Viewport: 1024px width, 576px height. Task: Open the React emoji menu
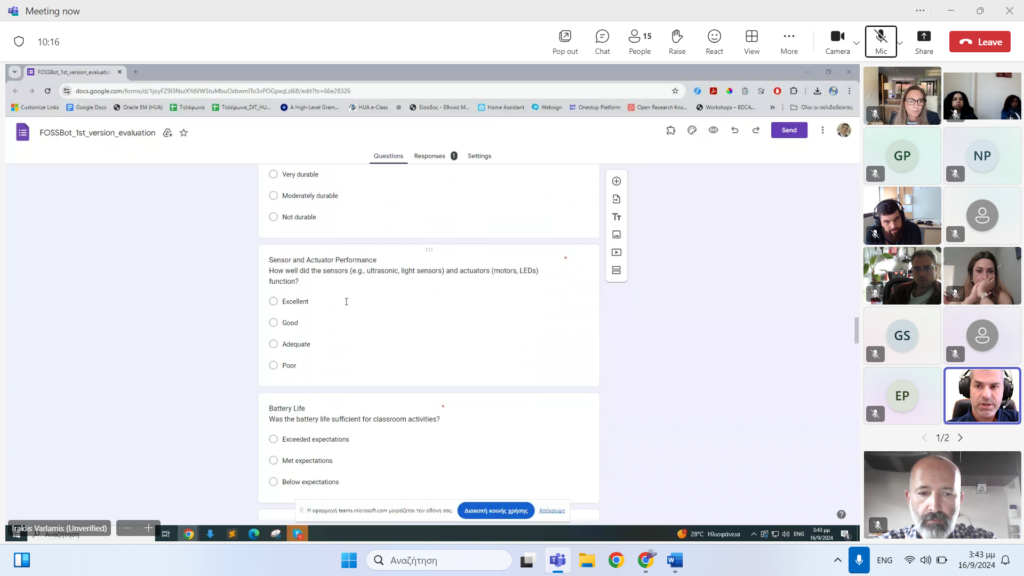[x=714, y=42]
